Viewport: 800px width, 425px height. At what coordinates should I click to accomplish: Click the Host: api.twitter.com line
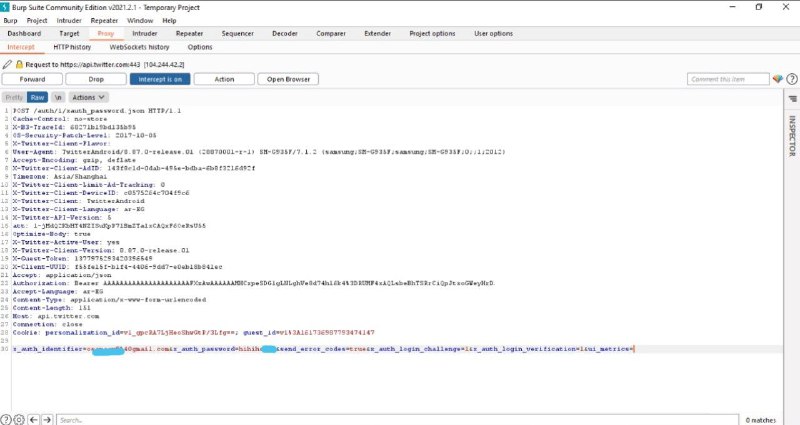click(56, 316)
